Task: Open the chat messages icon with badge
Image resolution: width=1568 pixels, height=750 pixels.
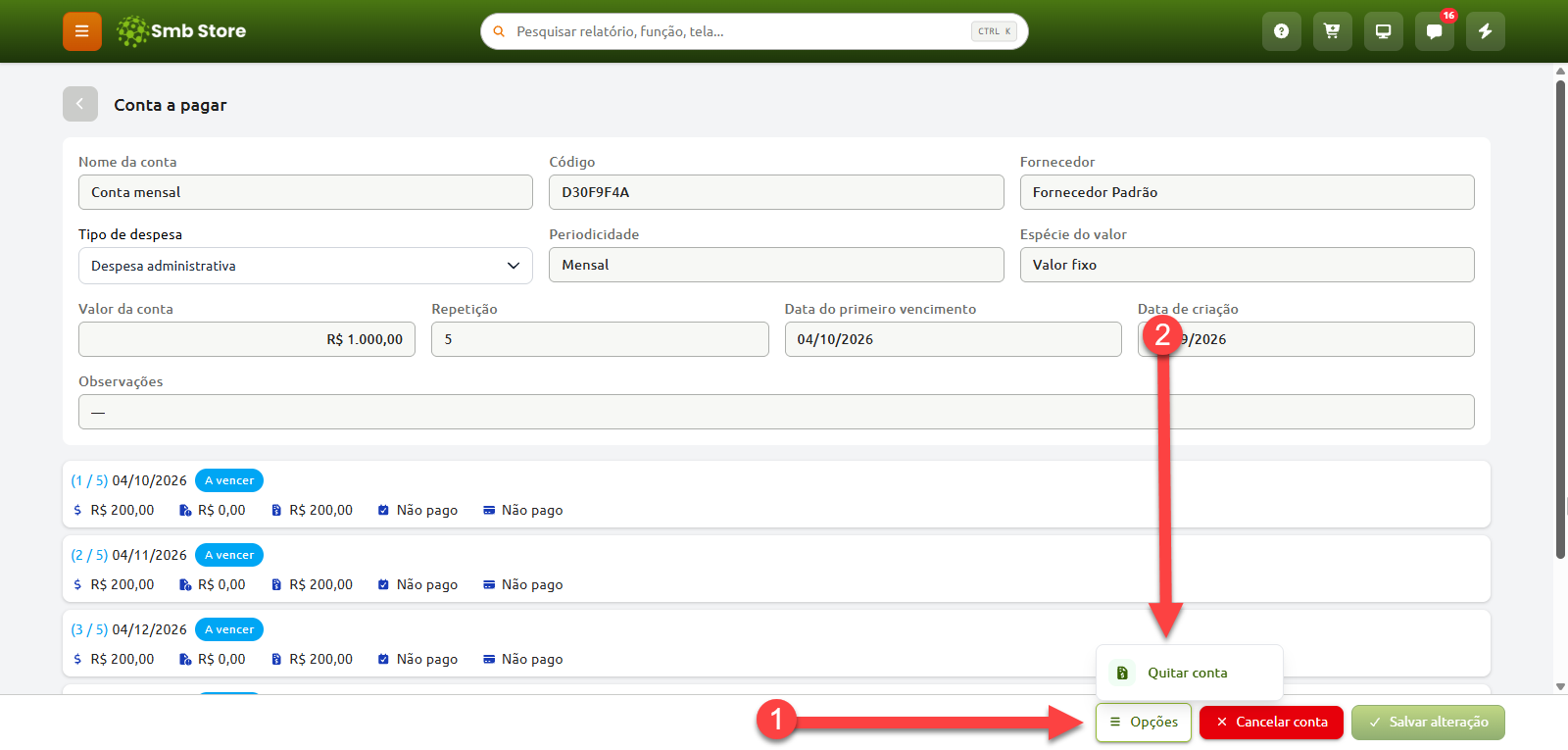Action: click(1434, 31)
